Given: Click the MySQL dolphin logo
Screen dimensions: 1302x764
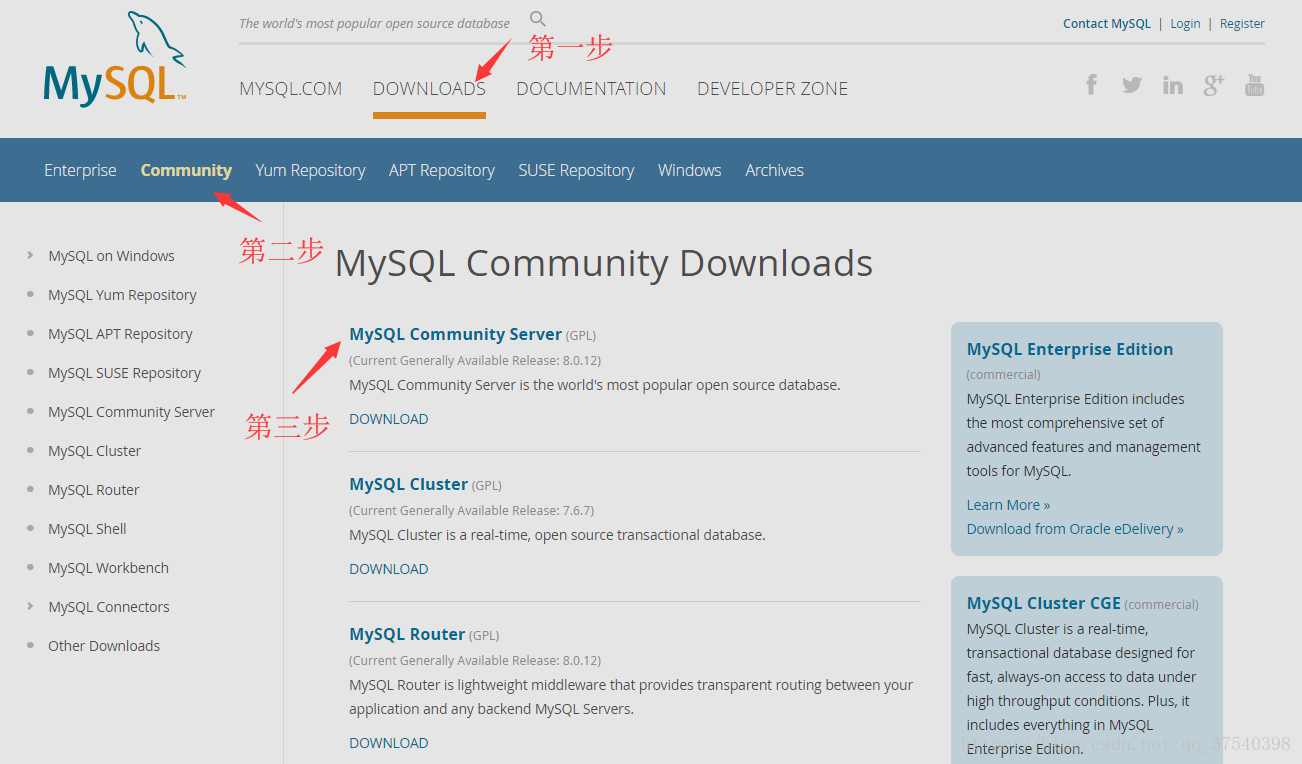Looking at the screenshot, I should [115, 58].
